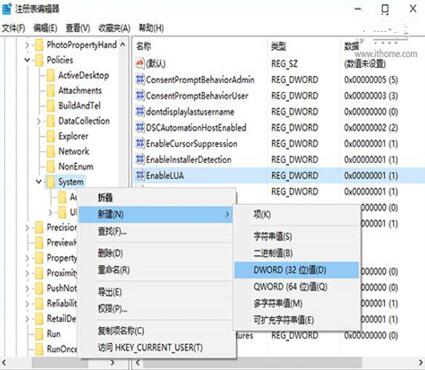Viewport: 425px width, 370px height.
Task: Select 多字符串值(M) in the submenu
Action: (x=297, y=303)
